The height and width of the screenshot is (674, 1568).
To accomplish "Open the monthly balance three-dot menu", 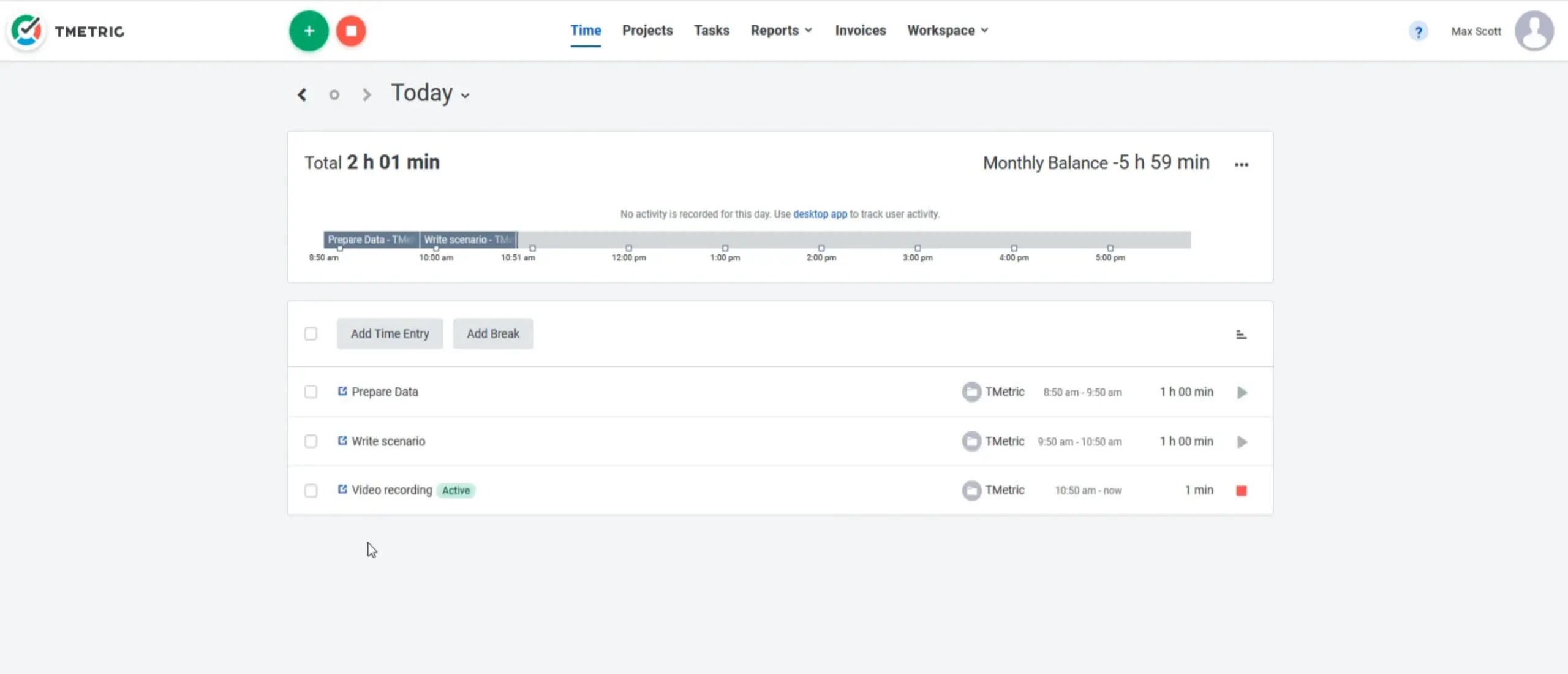I will click(x=1242, y=164).
